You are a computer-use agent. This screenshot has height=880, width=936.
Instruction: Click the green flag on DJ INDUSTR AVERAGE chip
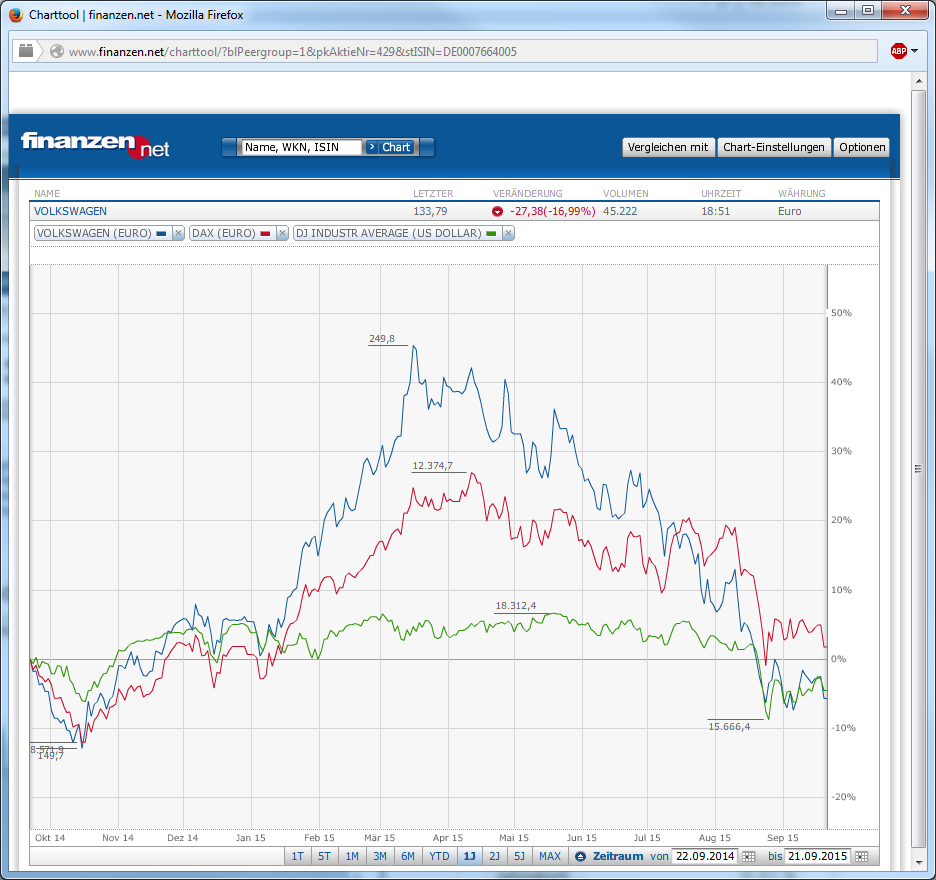point(490,233)
